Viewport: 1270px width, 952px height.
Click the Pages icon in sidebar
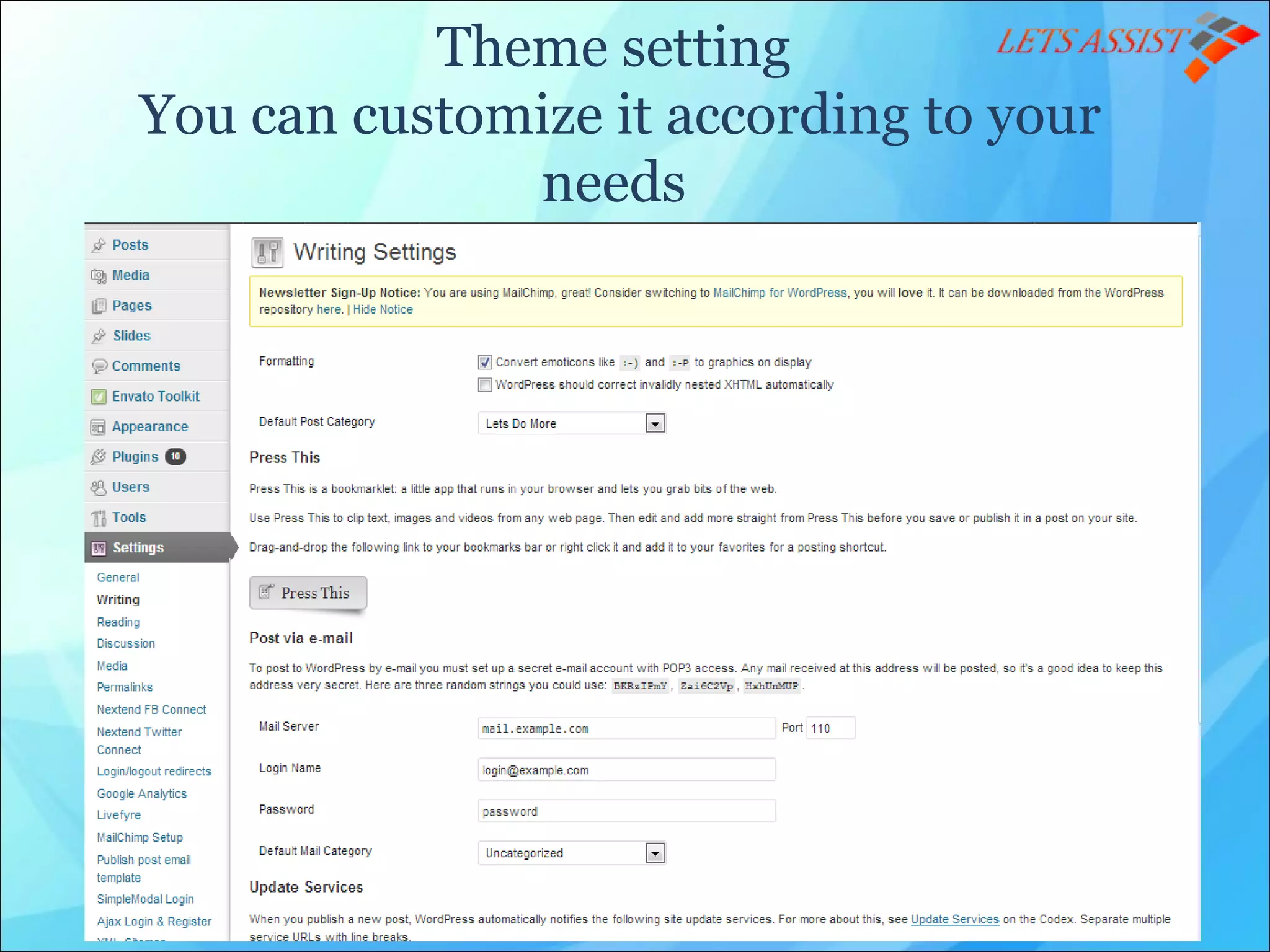coord(99,306)
